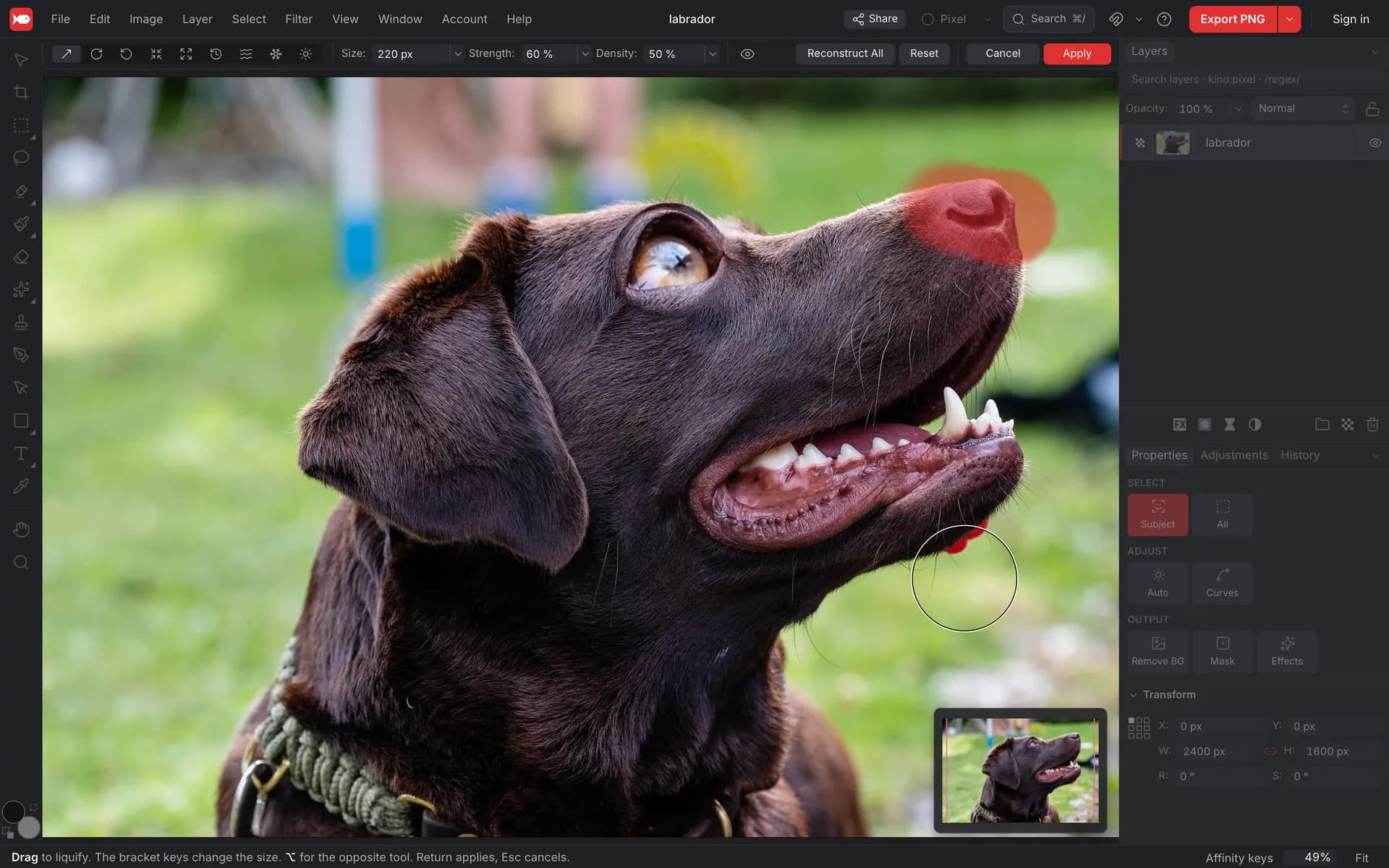Image resolution: width=1389 pixels, height=868 pixels.
Task: Open the Opacity percentage dropdown
Action: point(1238,109)
